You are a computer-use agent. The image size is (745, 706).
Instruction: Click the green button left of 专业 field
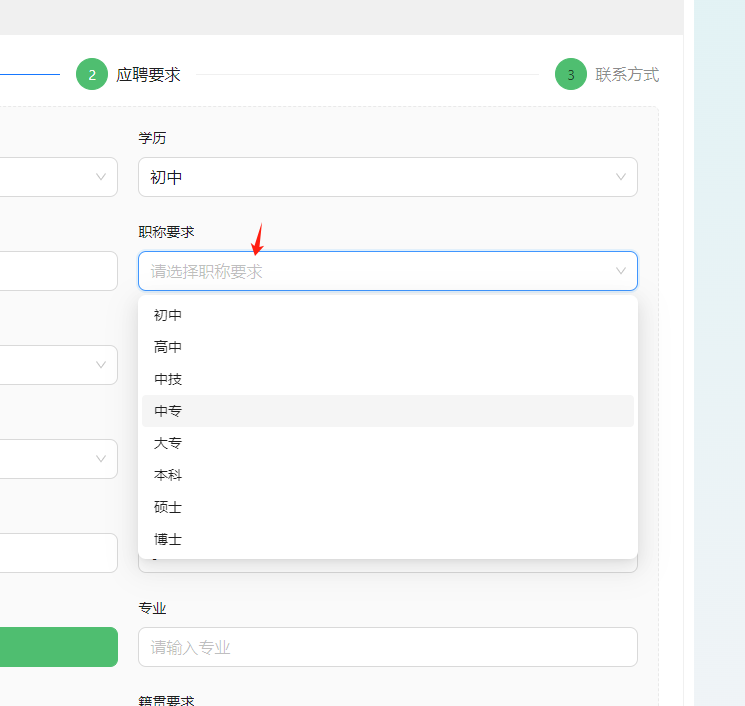(x=58, y=647)
